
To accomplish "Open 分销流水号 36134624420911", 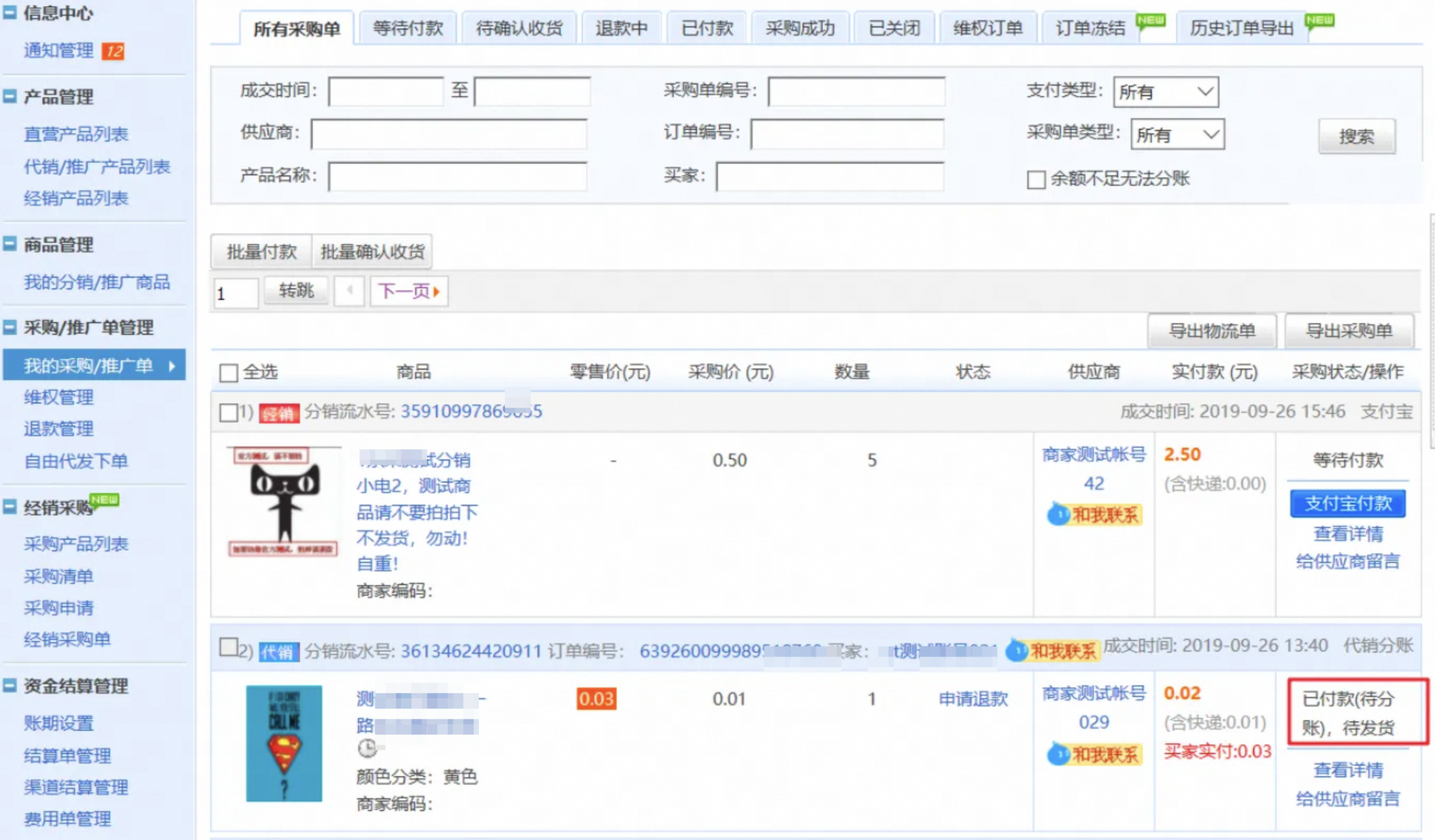I will point(471,651).
